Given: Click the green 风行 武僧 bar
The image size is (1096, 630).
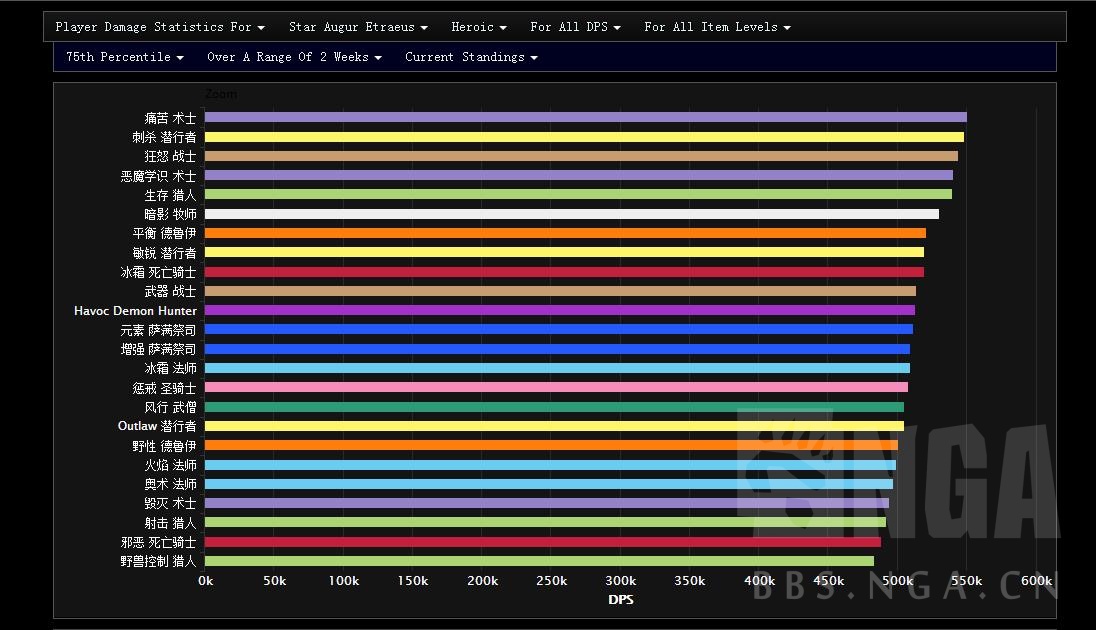Looking at the screenshot, I should tap(554, 407).
